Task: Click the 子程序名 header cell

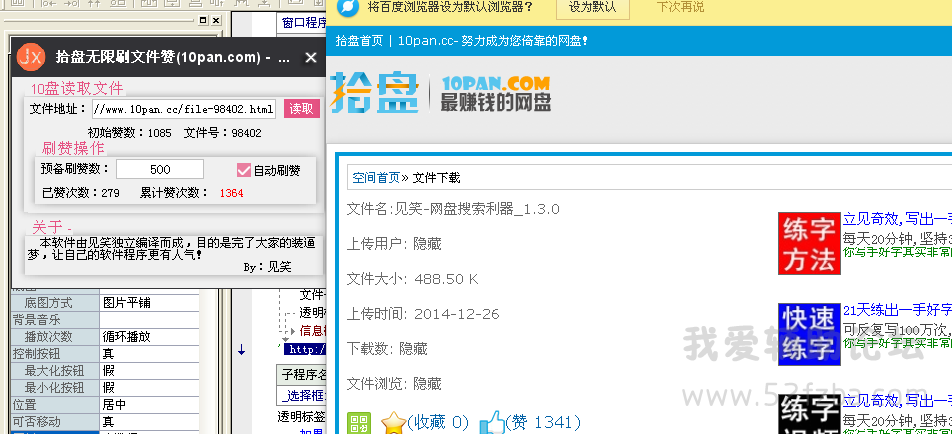Action: (302, 373)
